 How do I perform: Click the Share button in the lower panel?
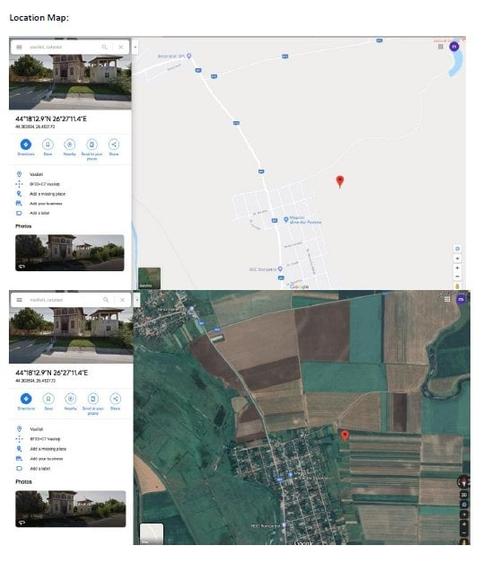click(115, 402)
